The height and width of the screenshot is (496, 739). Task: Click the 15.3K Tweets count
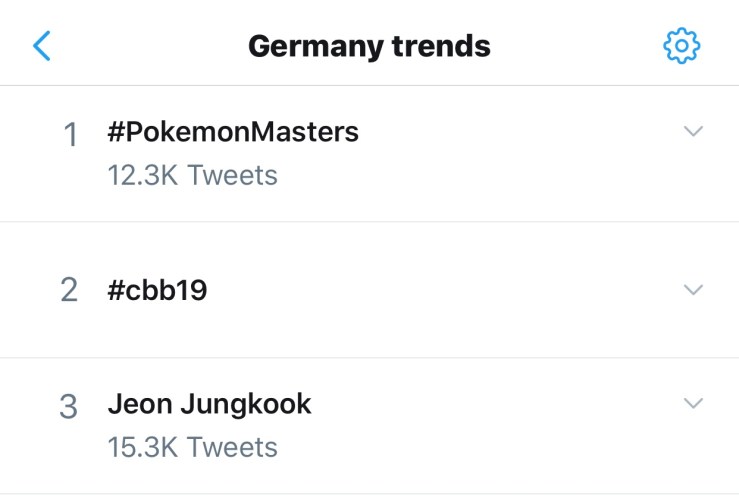click(192, 447)
